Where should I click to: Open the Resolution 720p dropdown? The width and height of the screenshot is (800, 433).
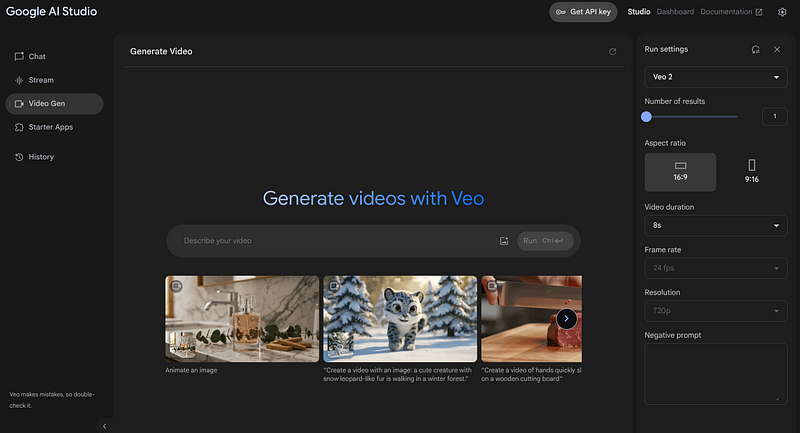coord(715,311)
